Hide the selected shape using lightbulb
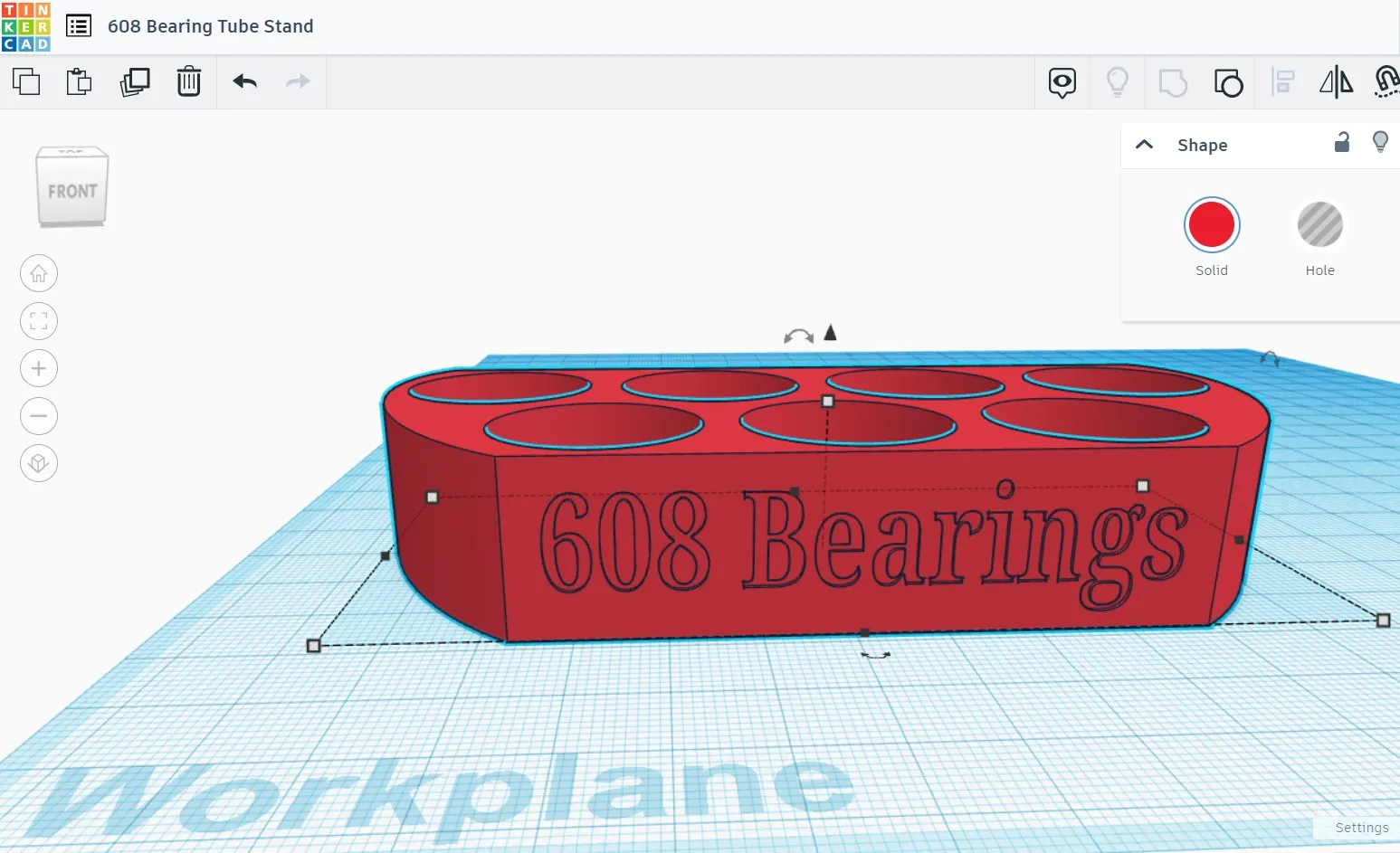The image size is (1400, 853). coord(1380,143)
